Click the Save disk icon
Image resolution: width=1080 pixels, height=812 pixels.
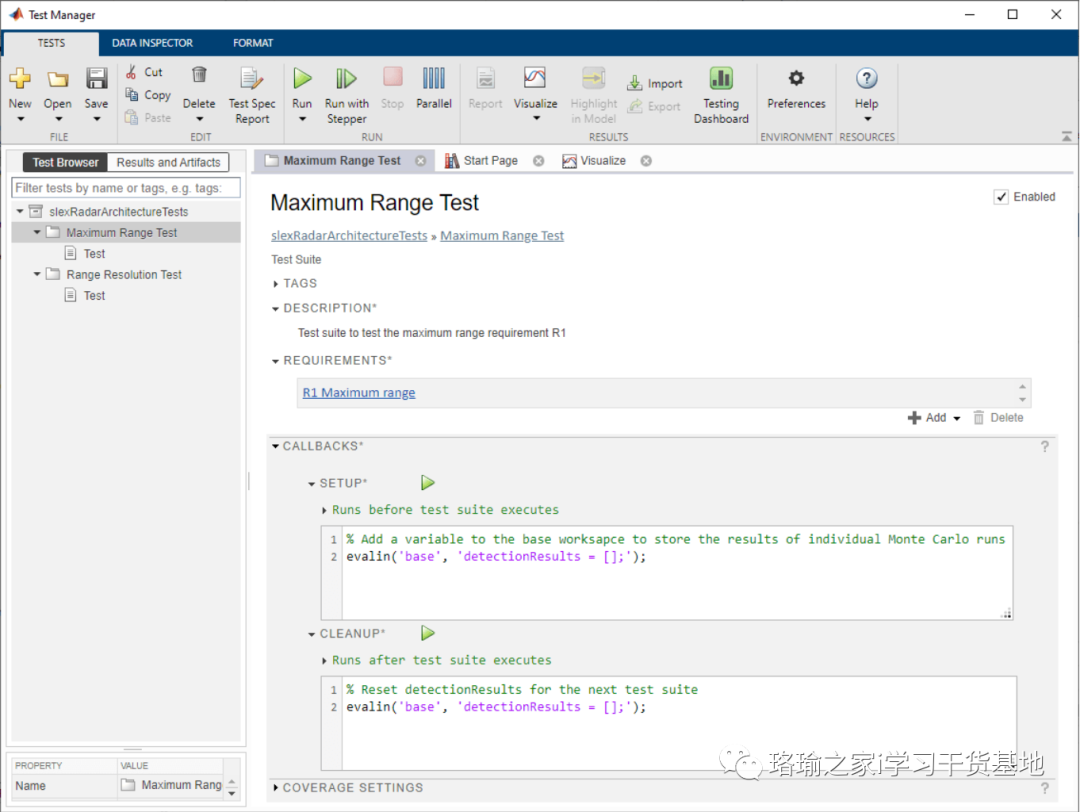tap(96, 79)
